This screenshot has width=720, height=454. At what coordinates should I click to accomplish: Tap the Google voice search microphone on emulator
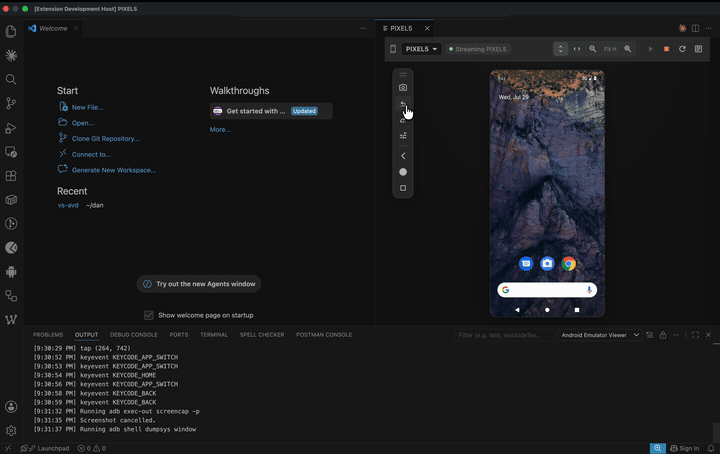(x=589, y=290)
